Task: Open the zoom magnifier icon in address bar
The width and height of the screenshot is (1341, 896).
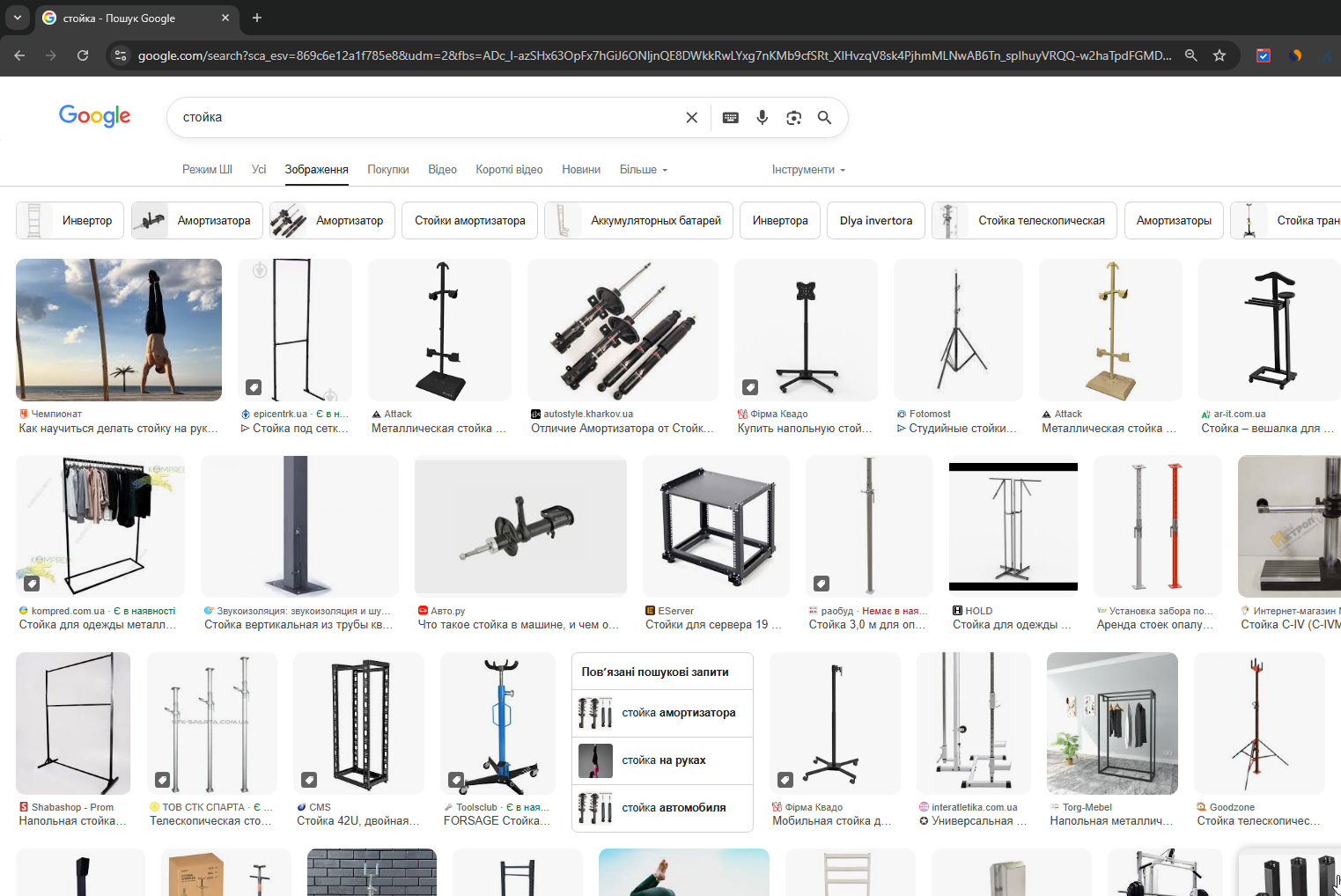Action: (1191, 55)
